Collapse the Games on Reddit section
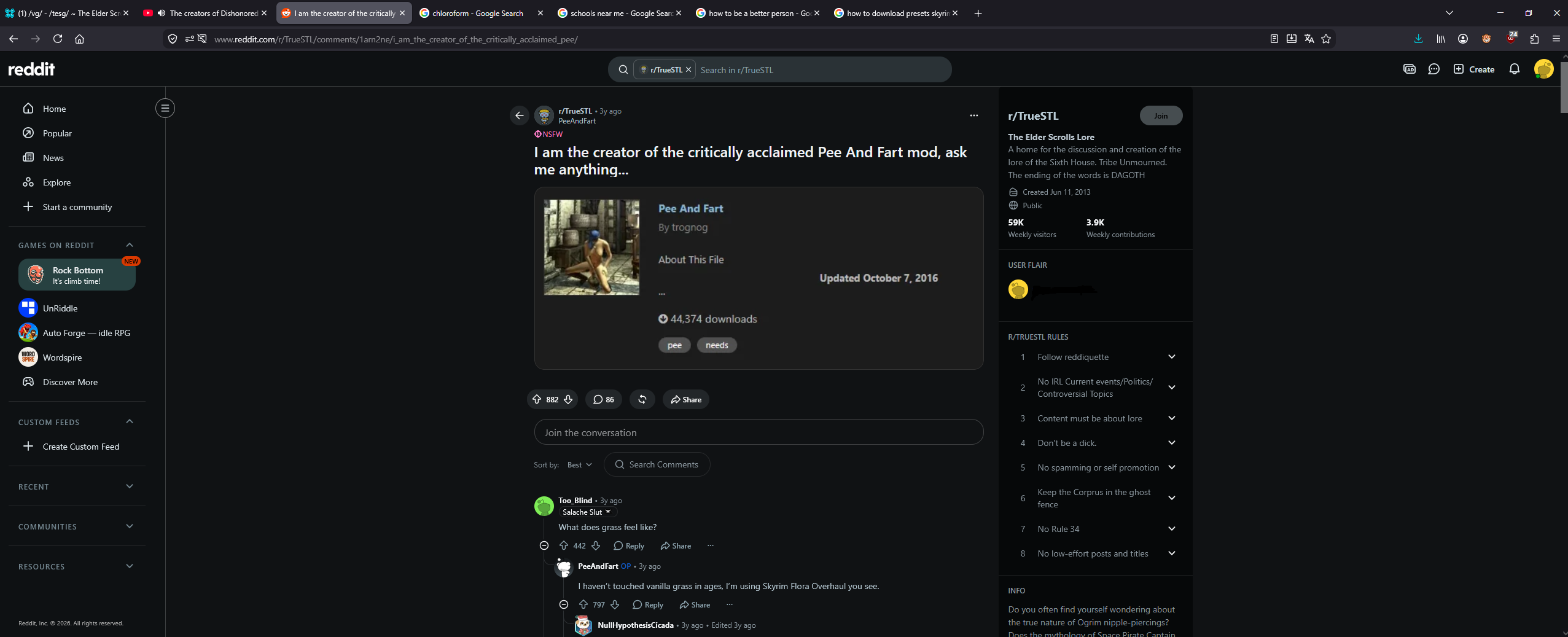 point(130,245)
